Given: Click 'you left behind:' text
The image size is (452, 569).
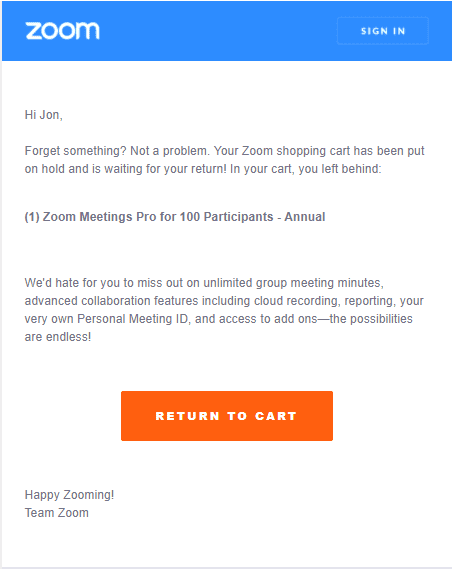Looking at the screenshot, I should click(x=340, y=169).
